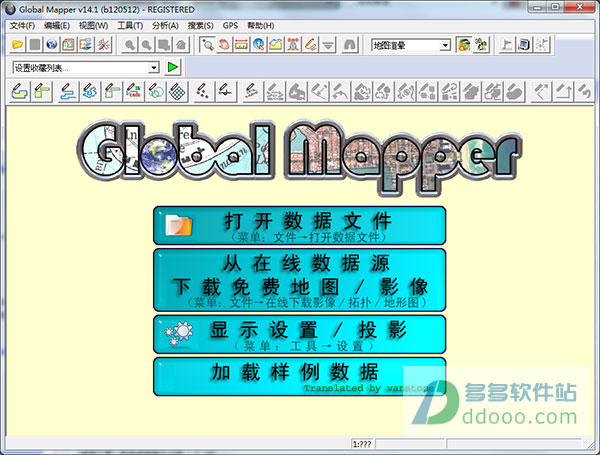Open the 帮助(H) menu
The width and height of the screenshot is (600, 455).
point(261,26)
